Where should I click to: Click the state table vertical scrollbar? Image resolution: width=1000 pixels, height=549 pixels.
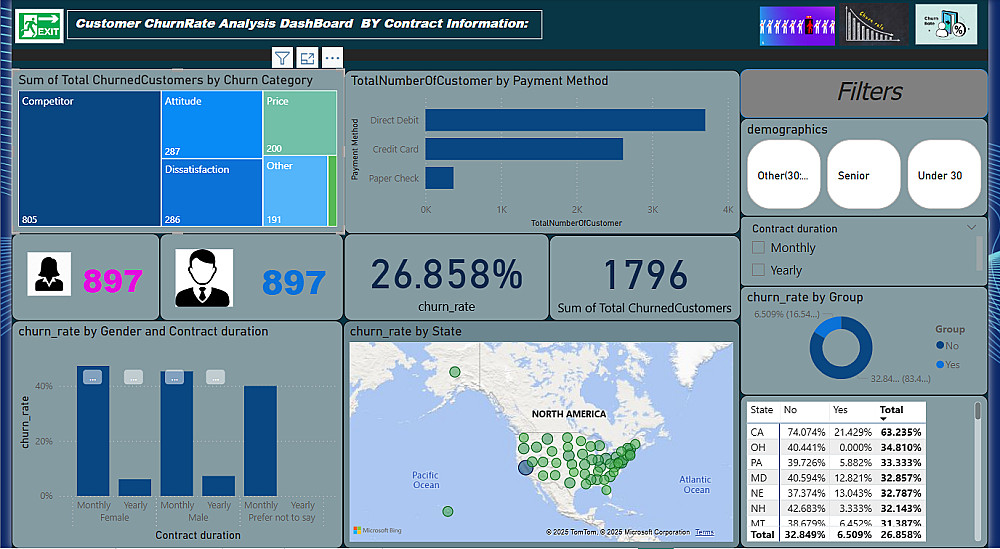click(x=978, y=411)
